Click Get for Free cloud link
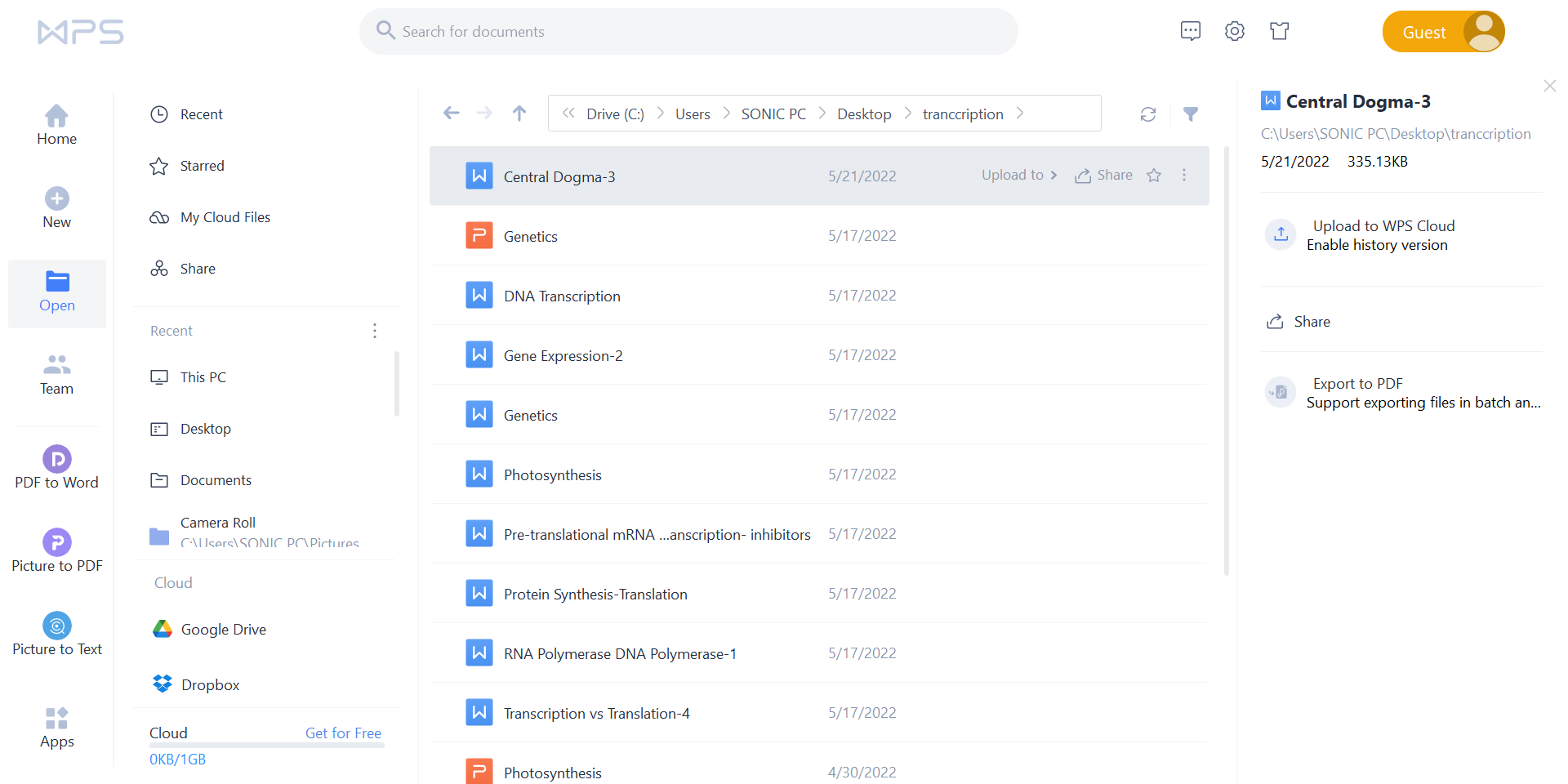 pyautogui.click(x=343, y=733)
